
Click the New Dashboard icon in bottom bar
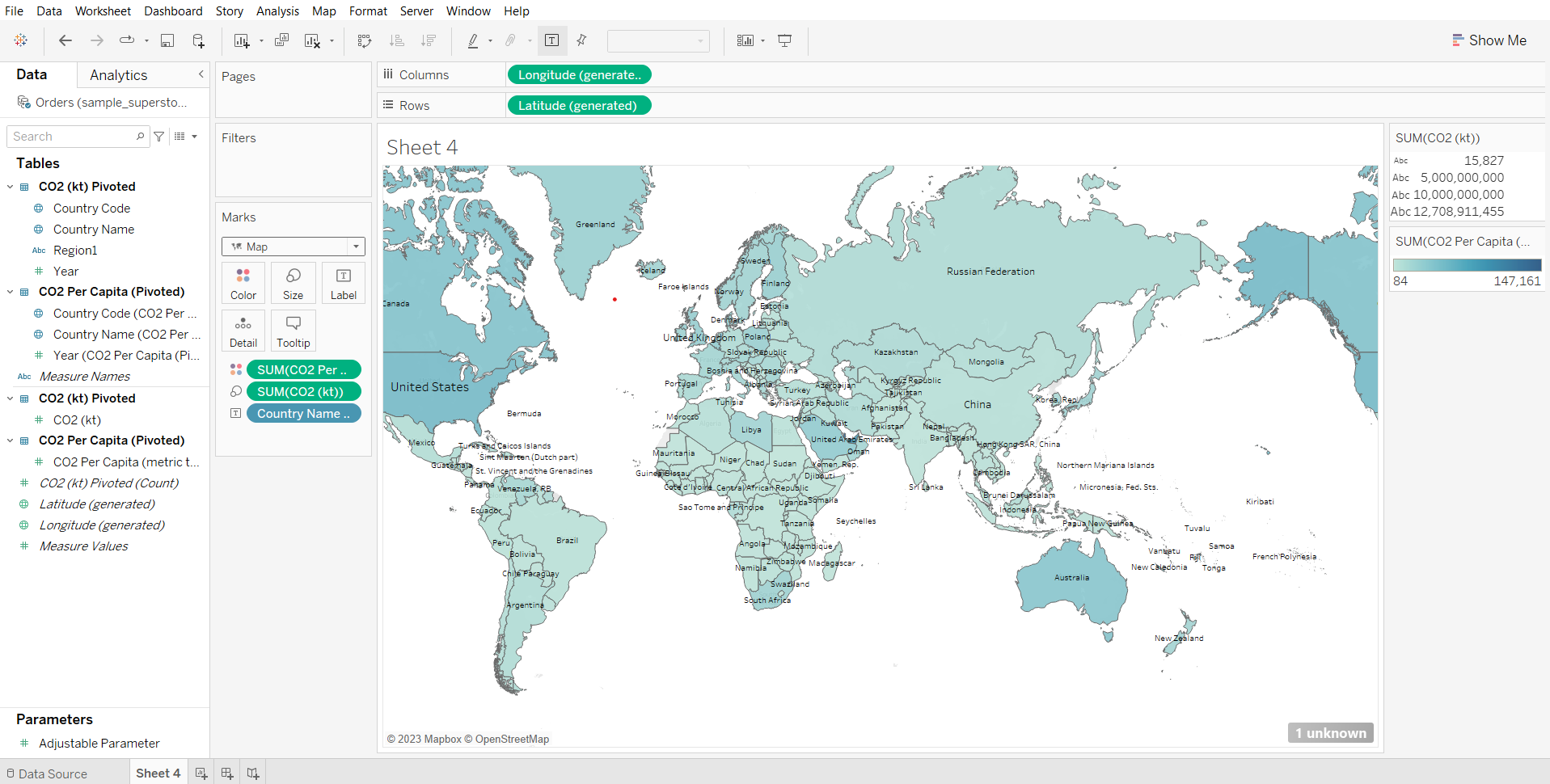click(227, 773)
